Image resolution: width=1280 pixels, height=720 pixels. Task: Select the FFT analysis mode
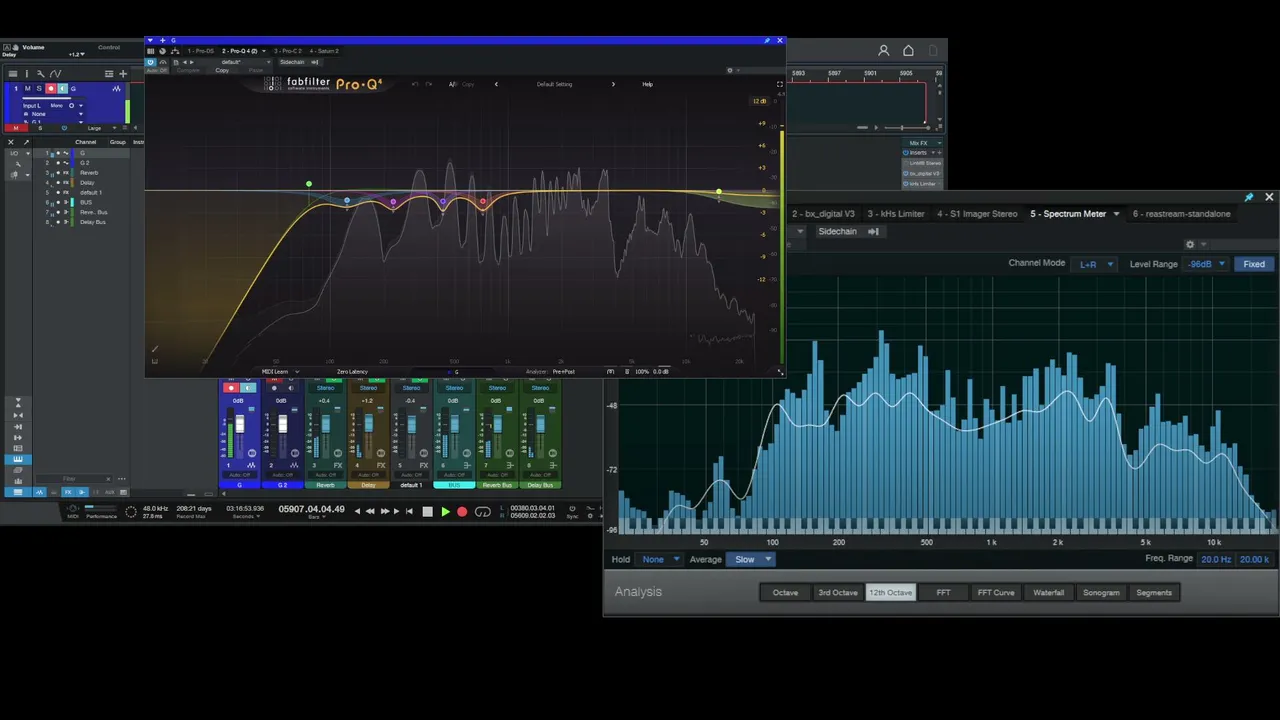point(943,592)
